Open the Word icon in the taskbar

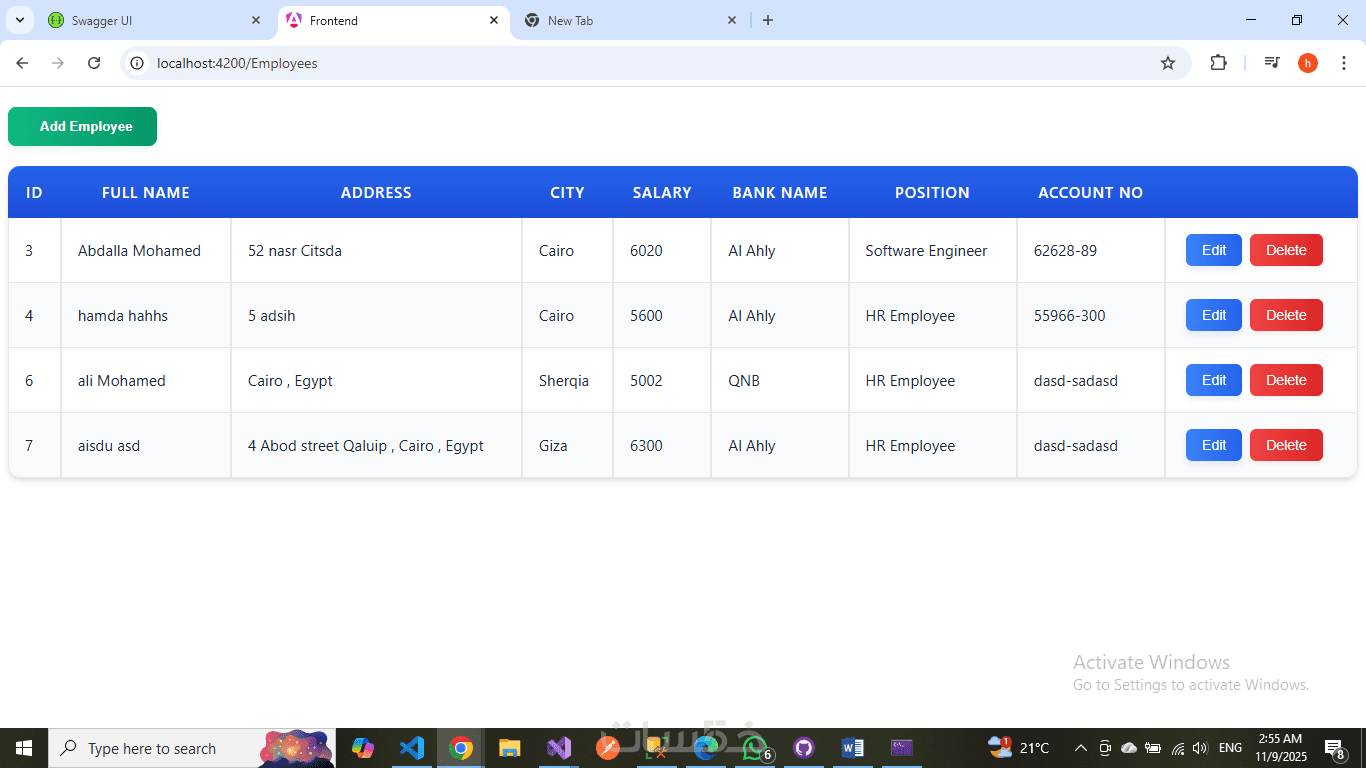click(x=852, y=748)
